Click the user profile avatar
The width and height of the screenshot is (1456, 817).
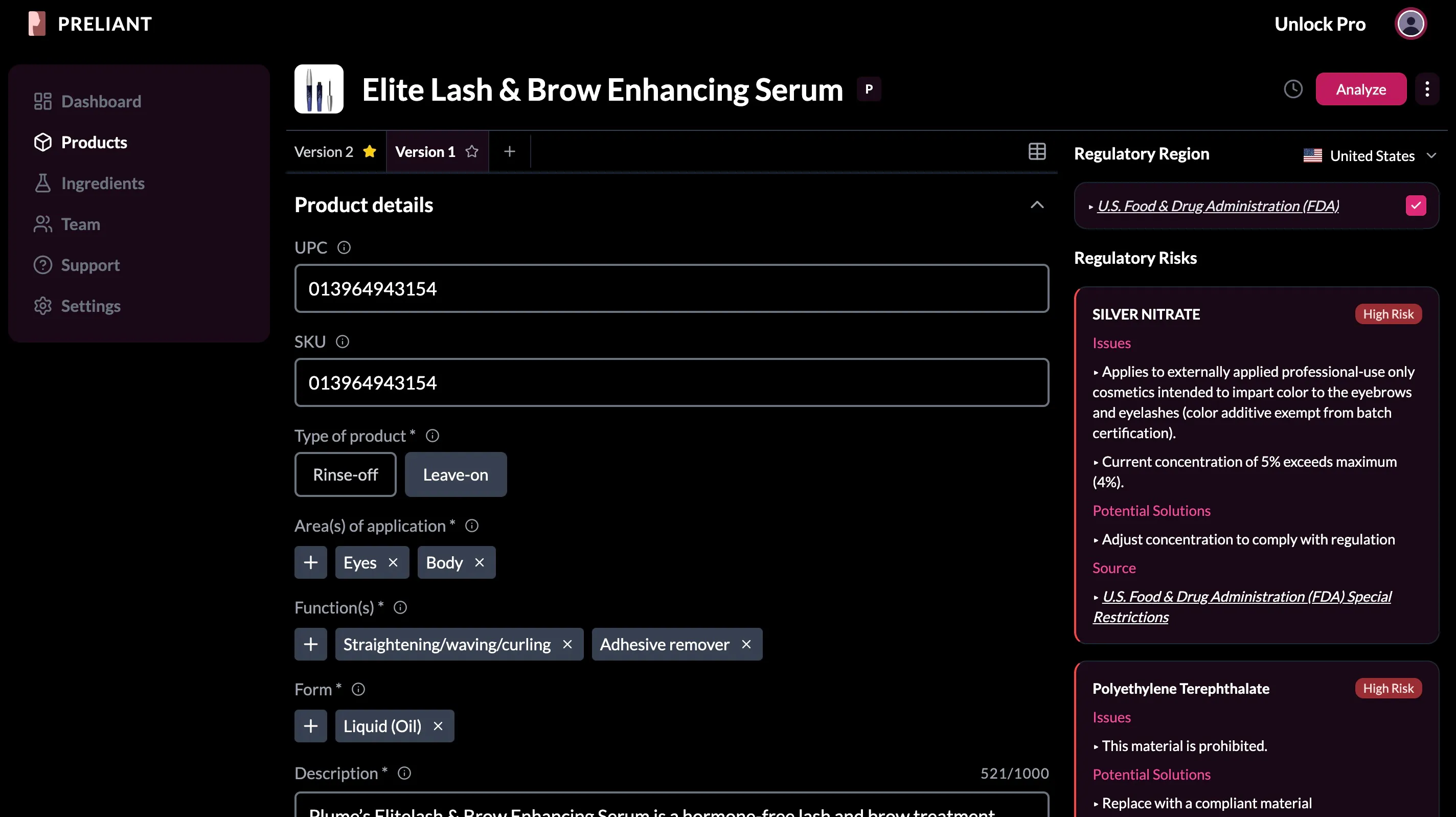tap(1410, 24)
